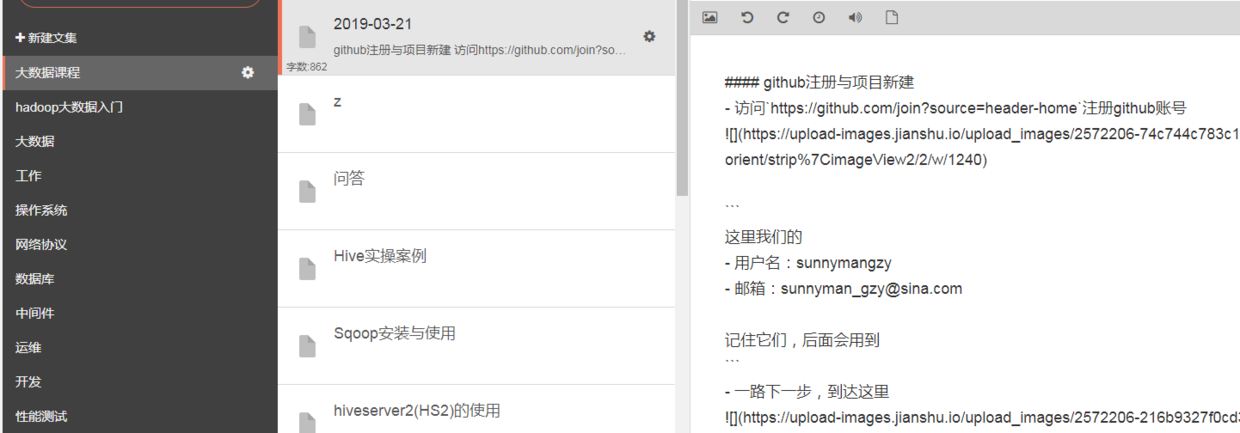The width and height of the screenshot is (1240, 433).
Task: Open the 性能测试 notebook
Action: pyautogui.click(x=139, y=416)
